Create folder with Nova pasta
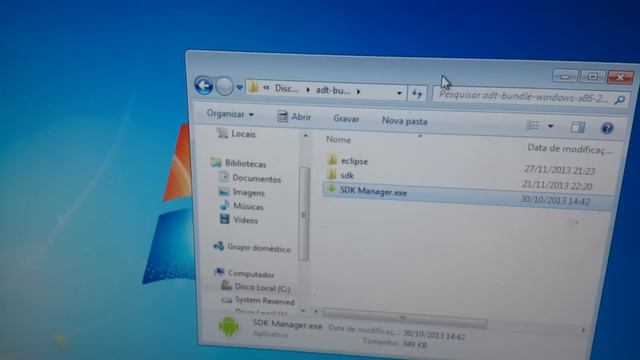Image resolution: width=640 pixels, height=360 pixels. click(404, 121)
